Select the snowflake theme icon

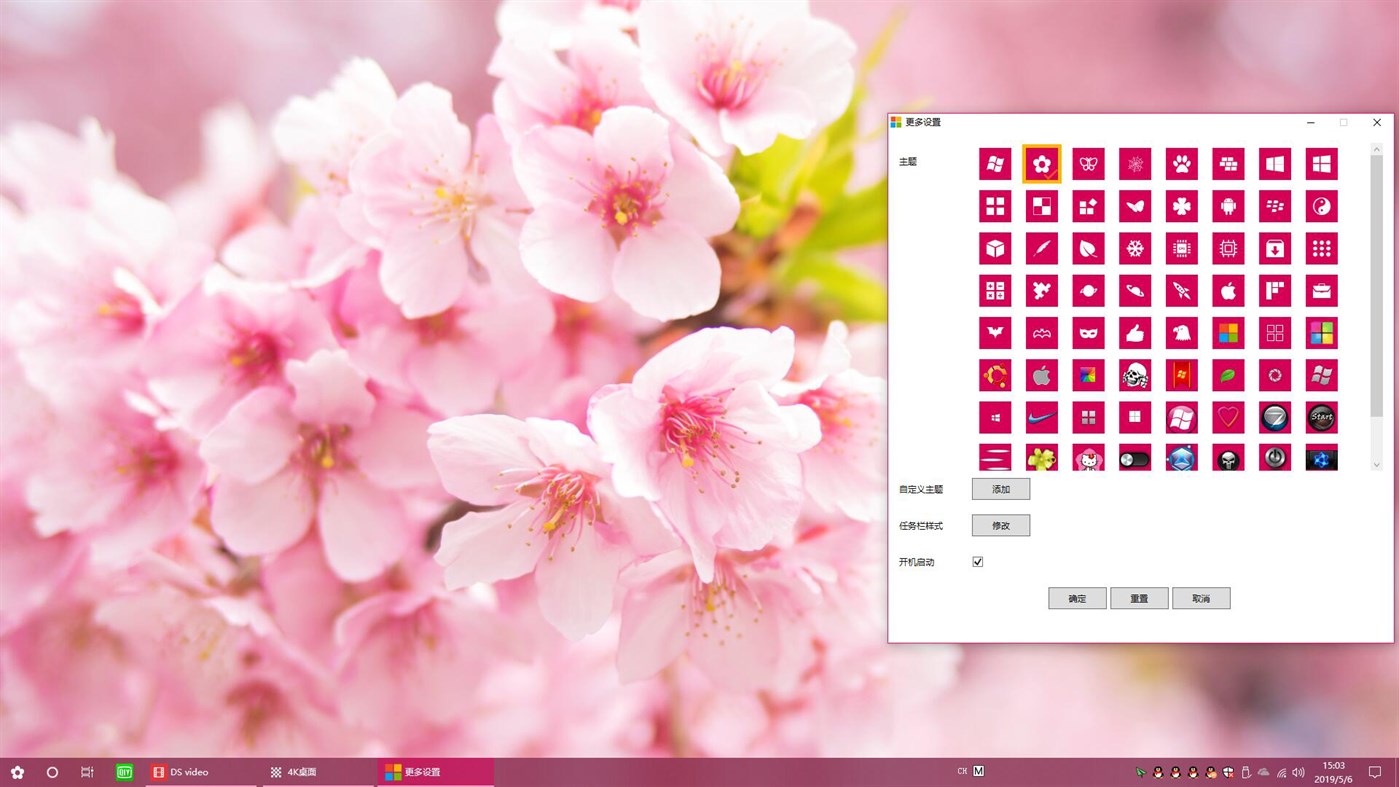point(1135,248)
